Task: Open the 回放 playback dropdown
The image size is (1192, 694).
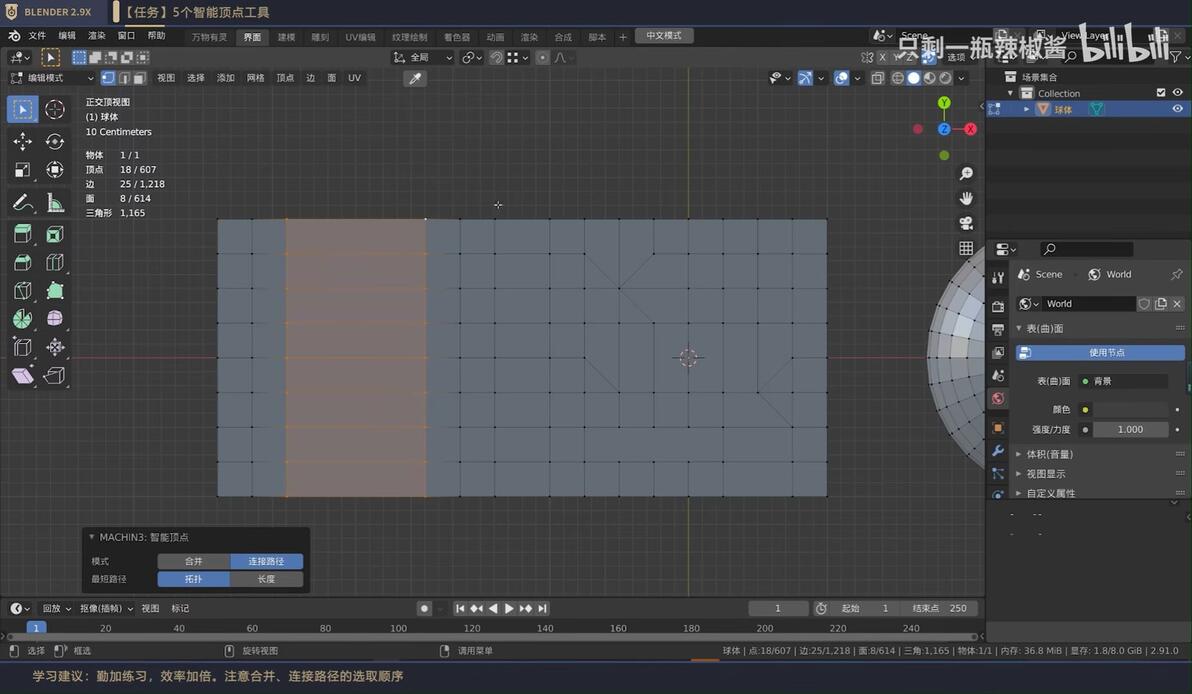Action: 56,608
